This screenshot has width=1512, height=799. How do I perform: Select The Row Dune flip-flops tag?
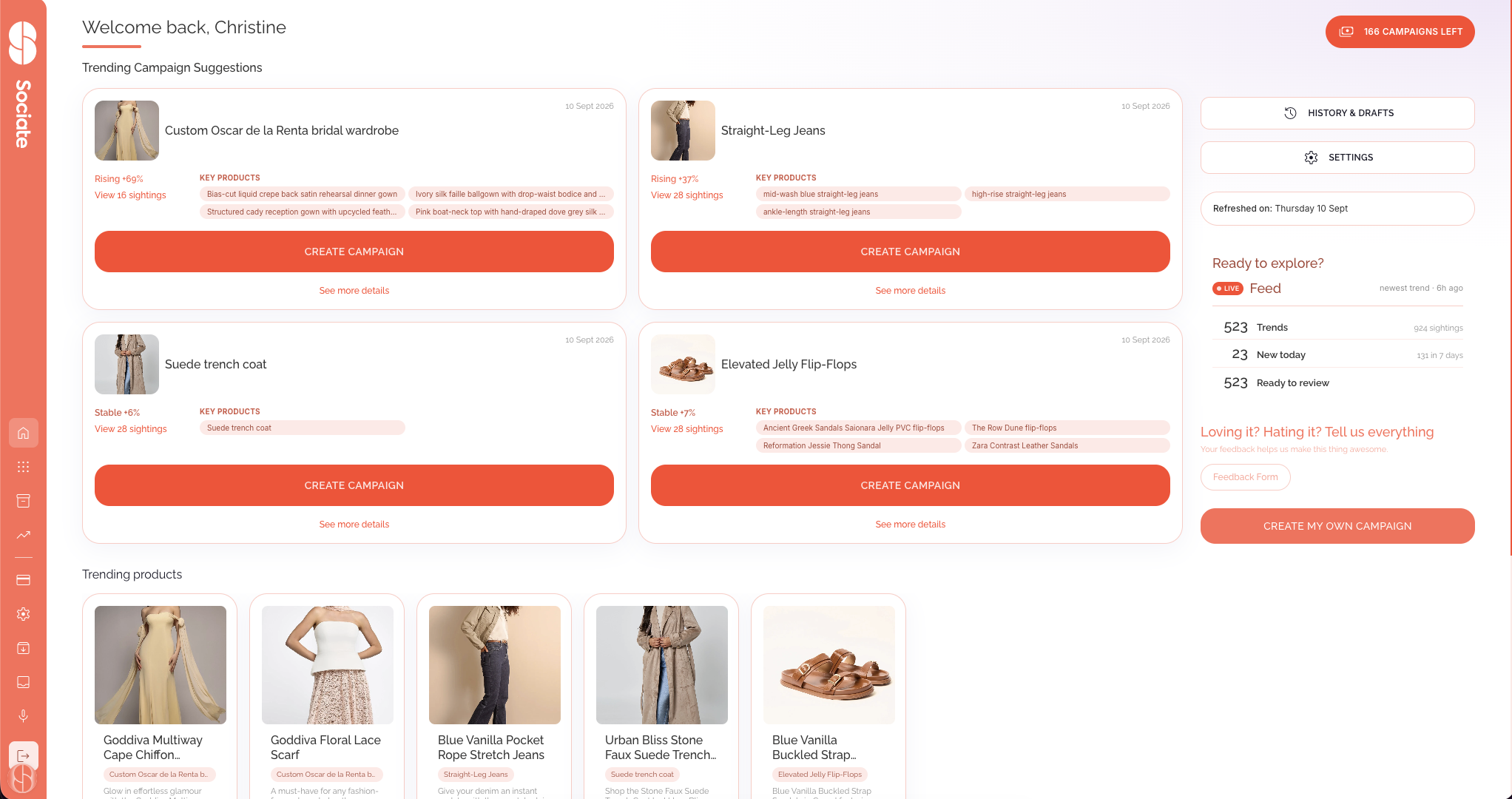(x=1067, y=428)
